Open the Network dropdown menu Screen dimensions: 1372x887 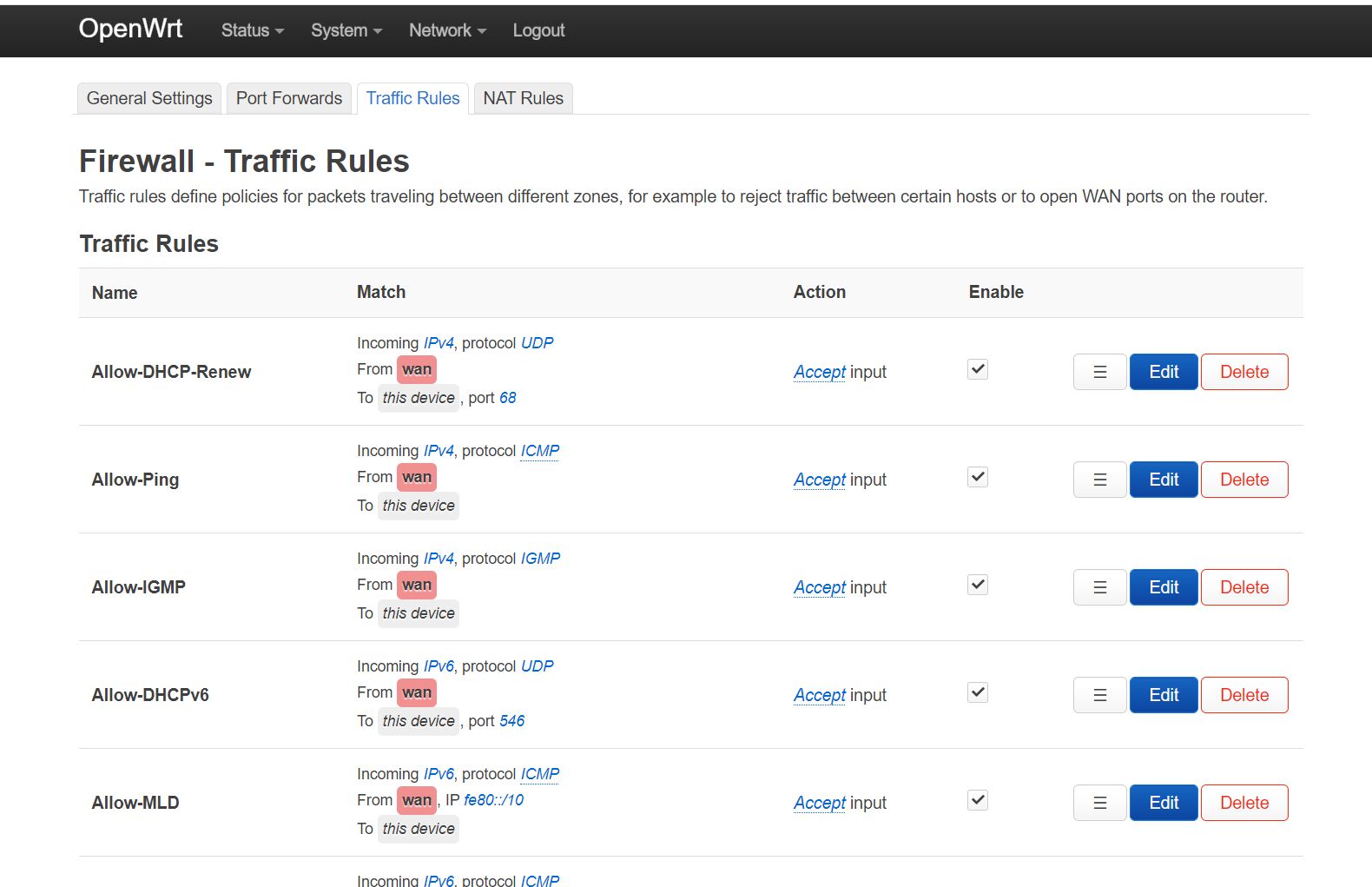point(447,30)
